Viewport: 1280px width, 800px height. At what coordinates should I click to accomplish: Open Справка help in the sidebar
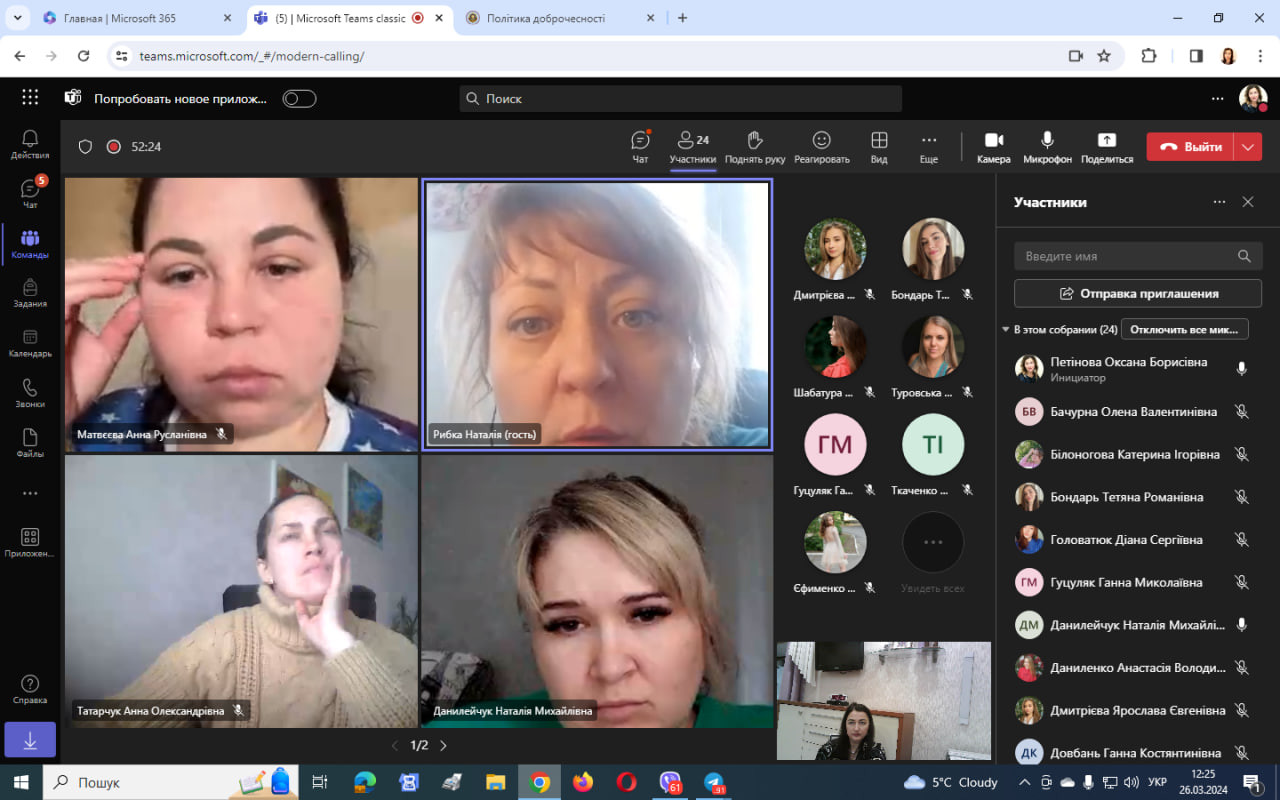point(30,689)
